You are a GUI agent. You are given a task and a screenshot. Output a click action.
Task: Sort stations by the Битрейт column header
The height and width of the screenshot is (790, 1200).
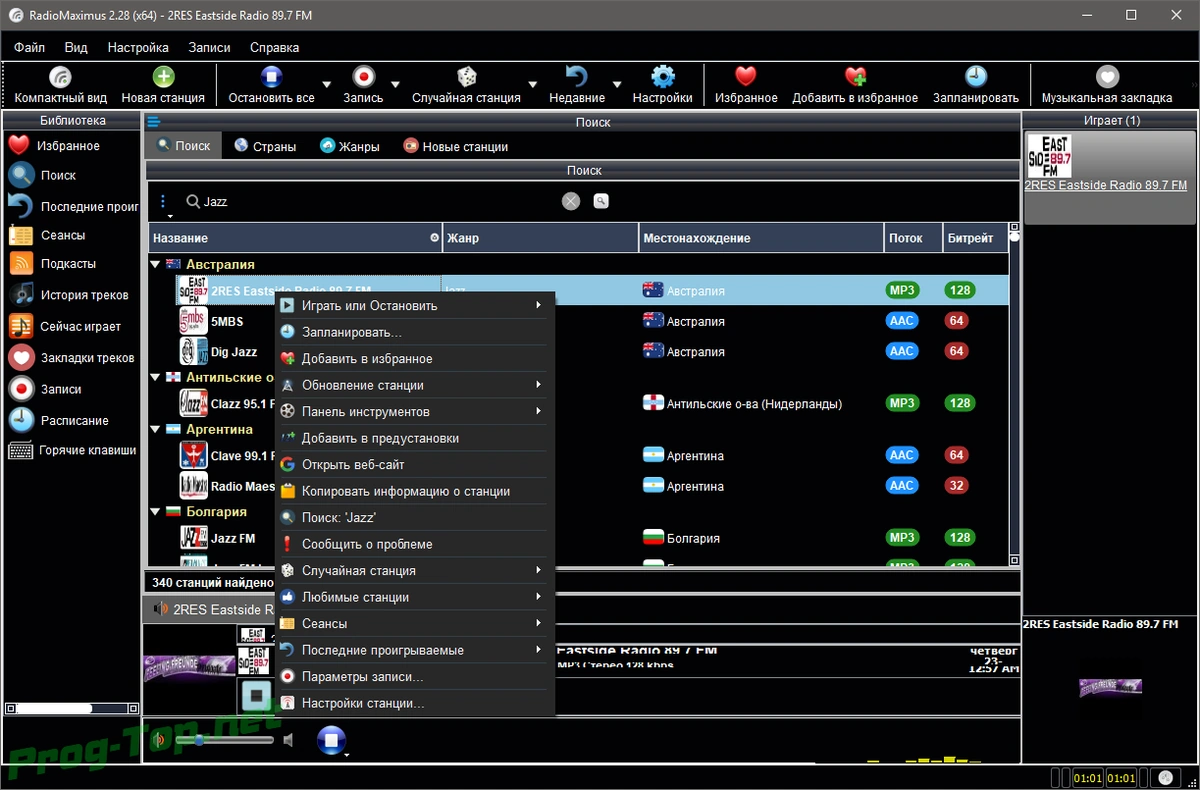[x=974, y=238]
